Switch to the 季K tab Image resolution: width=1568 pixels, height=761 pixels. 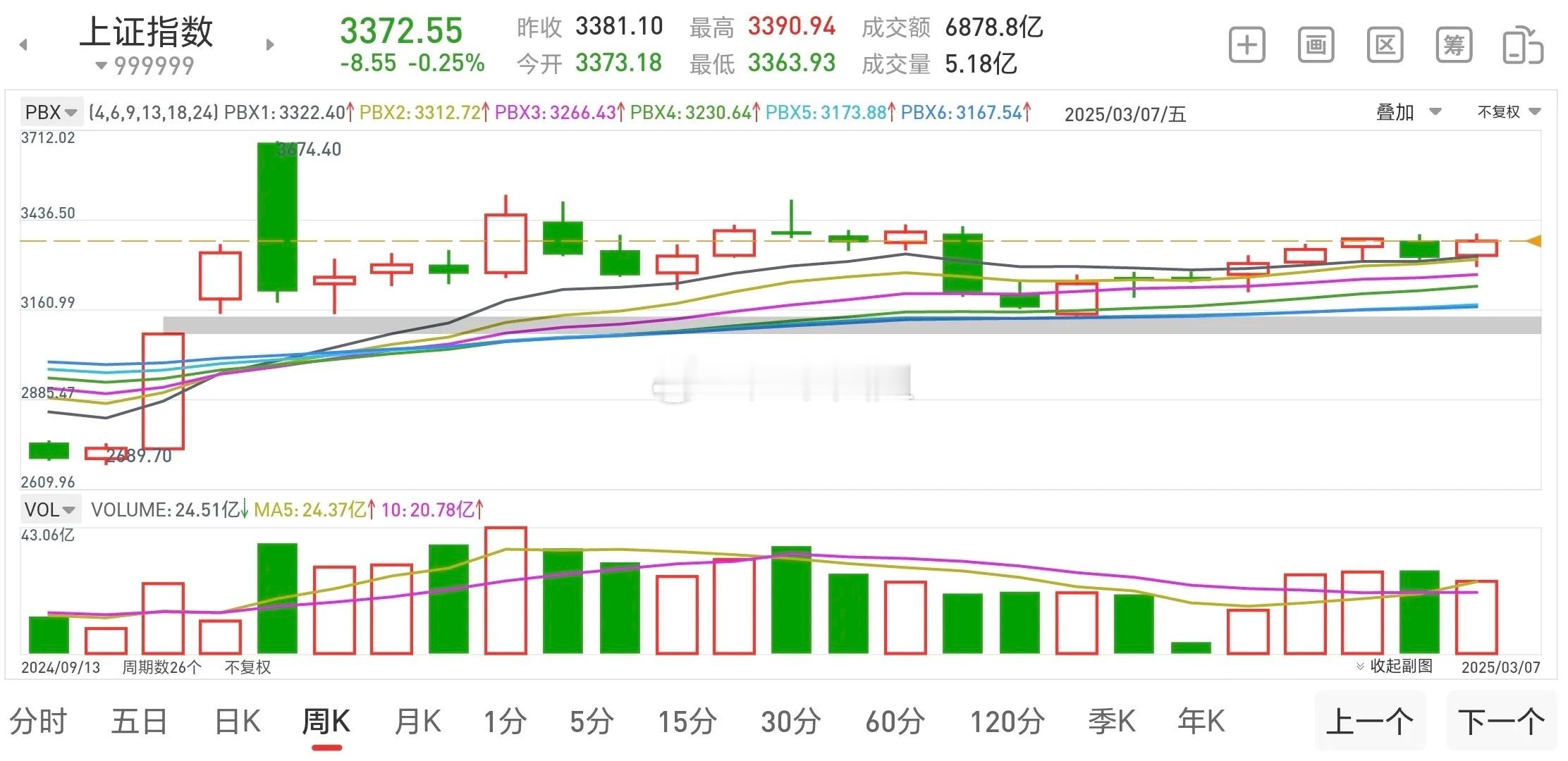point(1112,722)
